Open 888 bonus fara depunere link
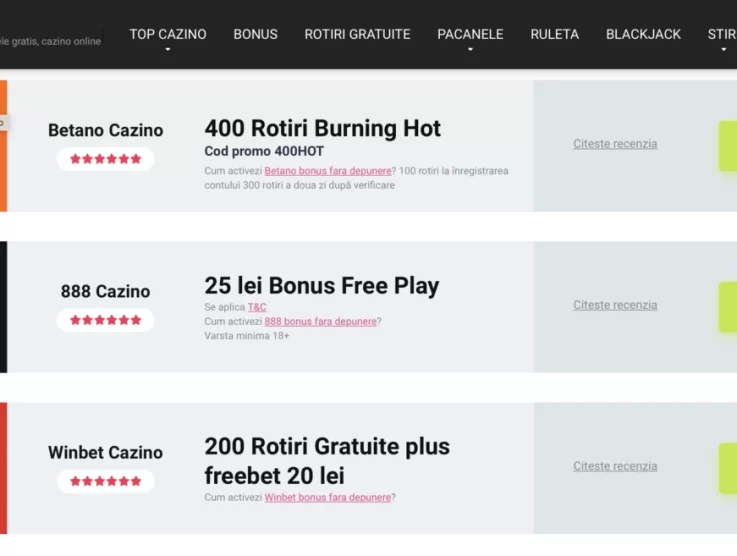 321,321
